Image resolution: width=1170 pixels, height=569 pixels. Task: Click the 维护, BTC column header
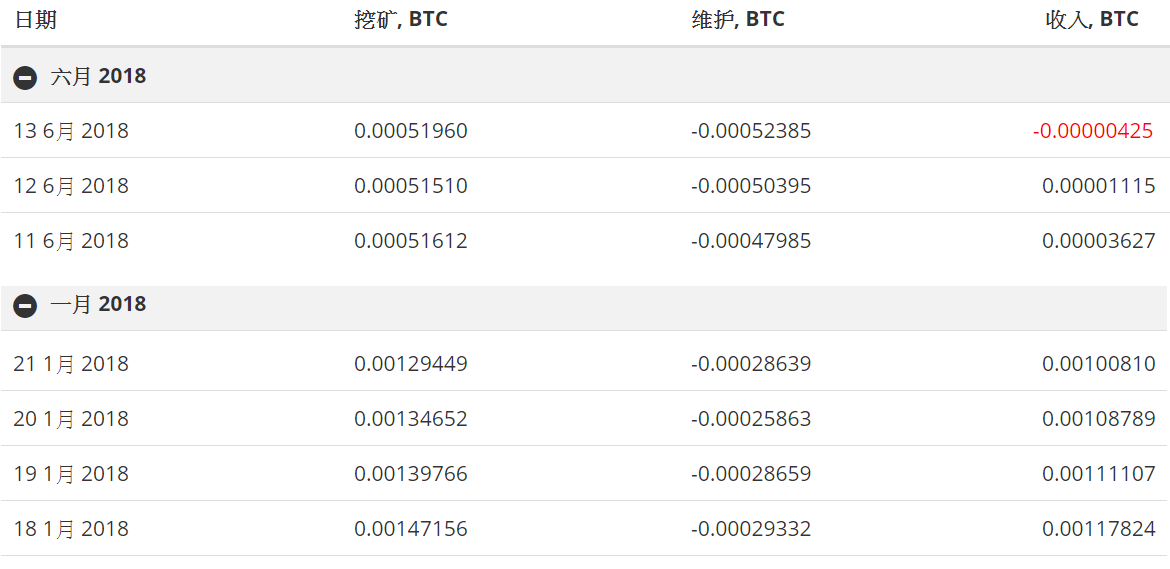737,19
